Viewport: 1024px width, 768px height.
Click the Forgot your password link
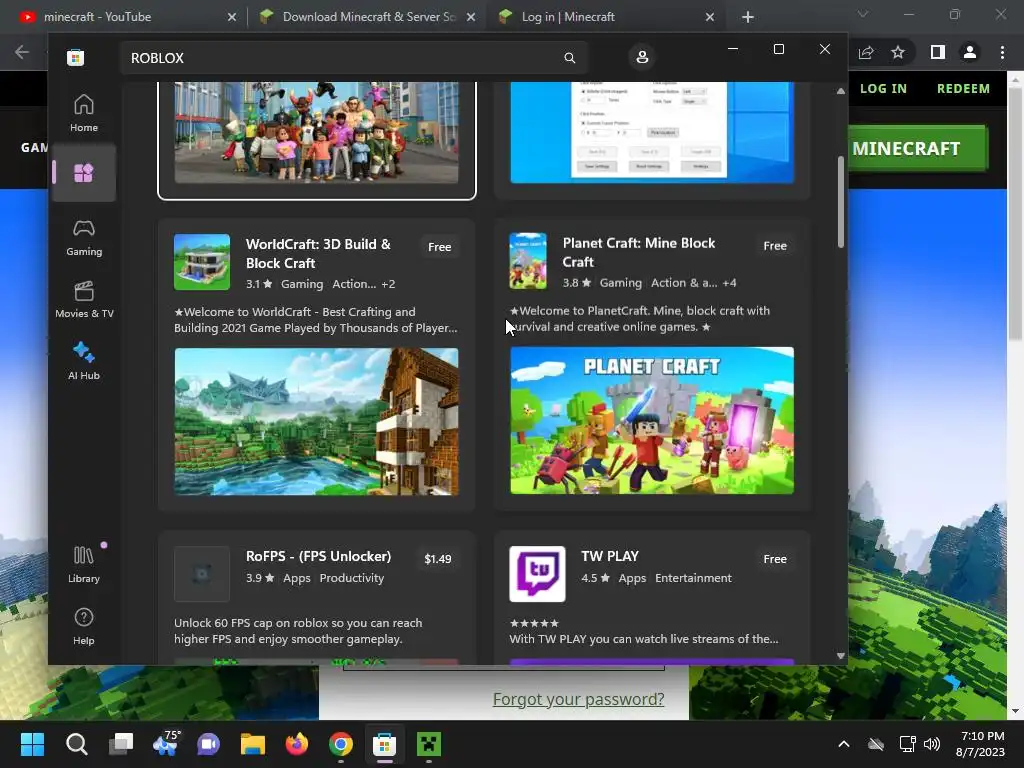[x=578, y=699]
